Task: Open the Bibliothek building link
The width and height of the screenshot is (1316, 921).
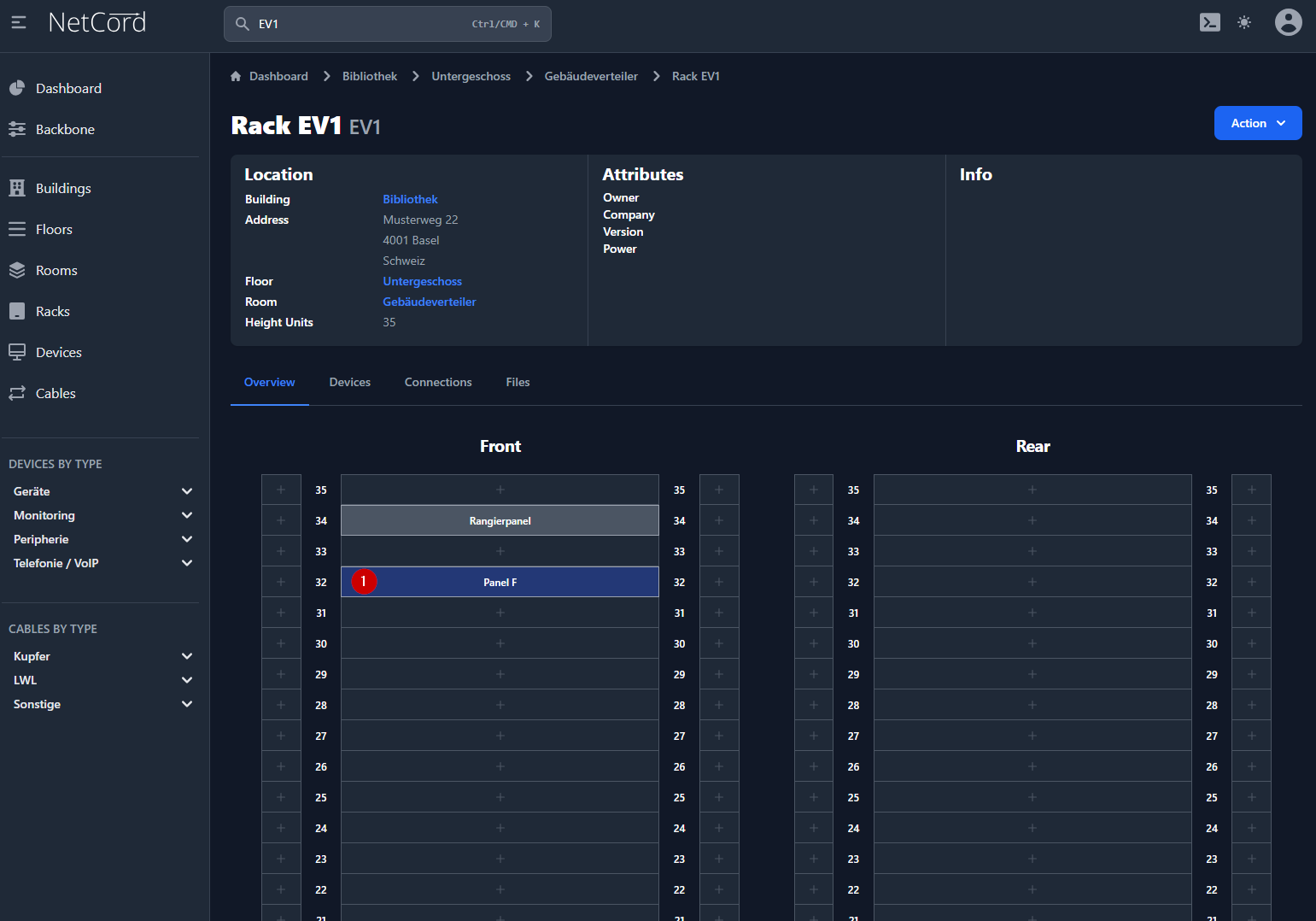Action: (x=410, y=200)
